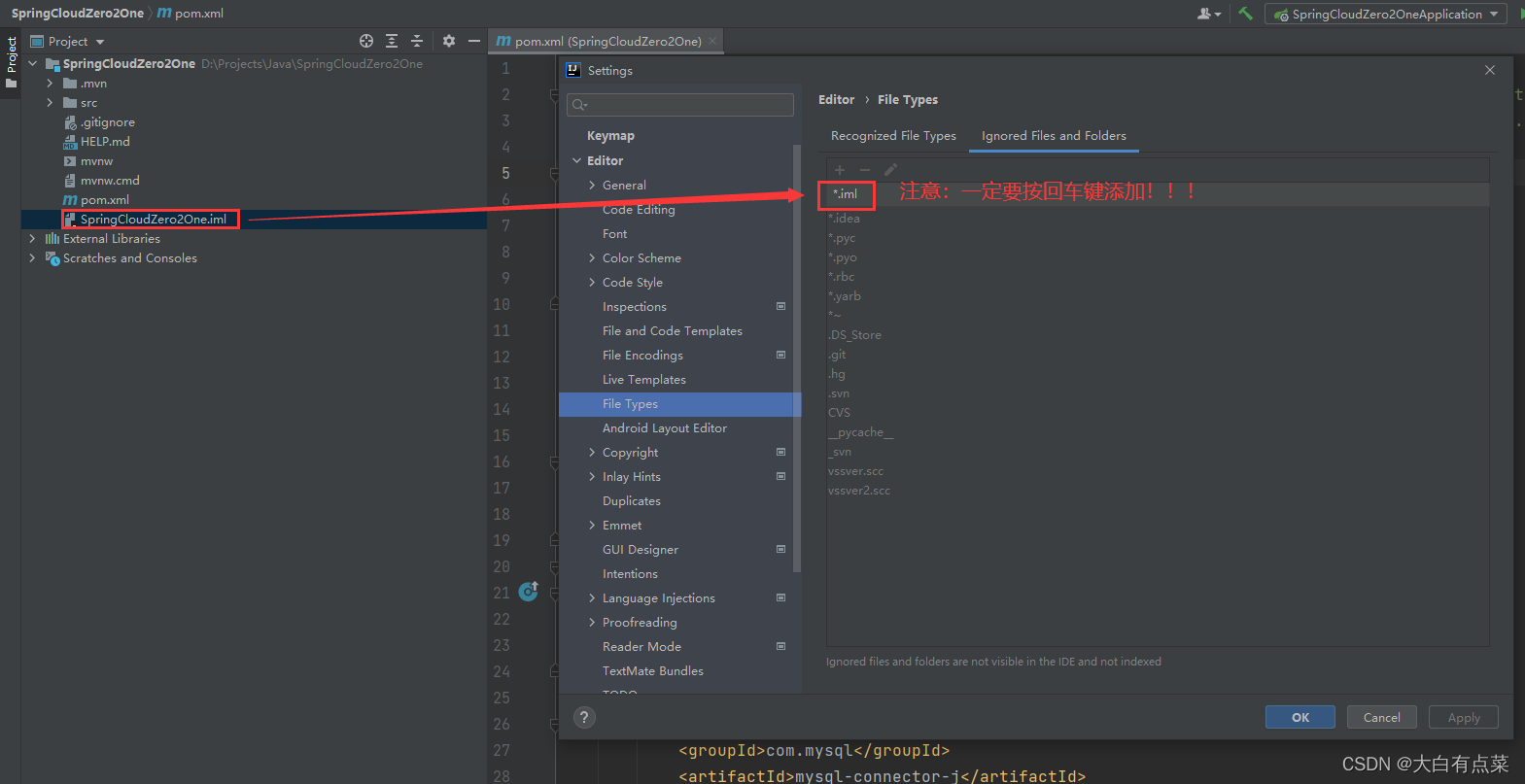Click the File Encodings per-project settings icon
The image size is (1525, 784).
(x=780, y=355)
